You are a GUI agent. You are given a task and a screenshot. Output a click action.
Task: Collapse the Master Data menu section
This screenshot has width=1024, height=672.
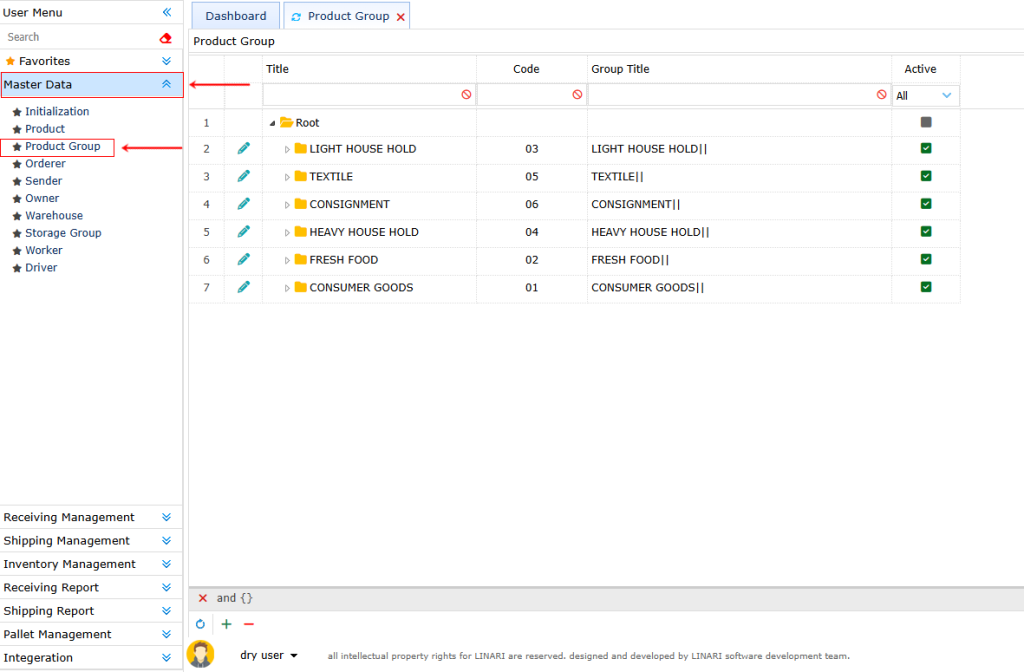168,84
